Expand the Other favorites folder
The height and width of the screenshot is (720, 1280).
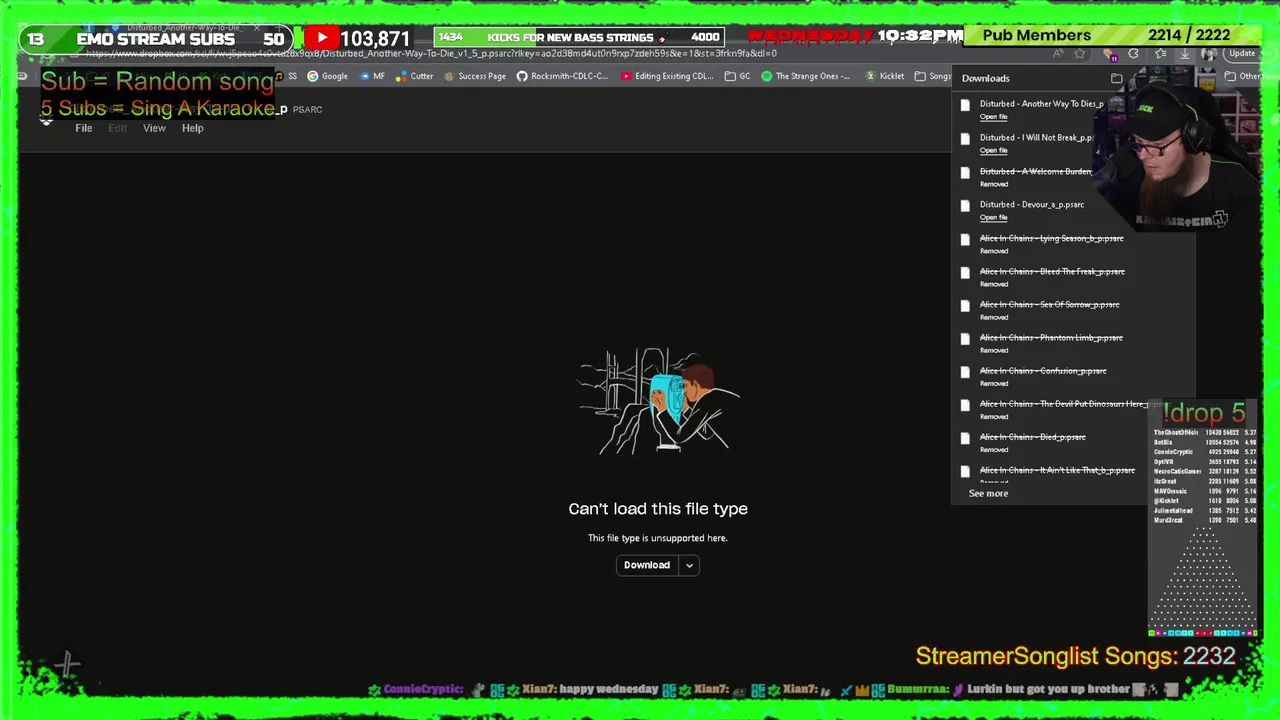1245,76
